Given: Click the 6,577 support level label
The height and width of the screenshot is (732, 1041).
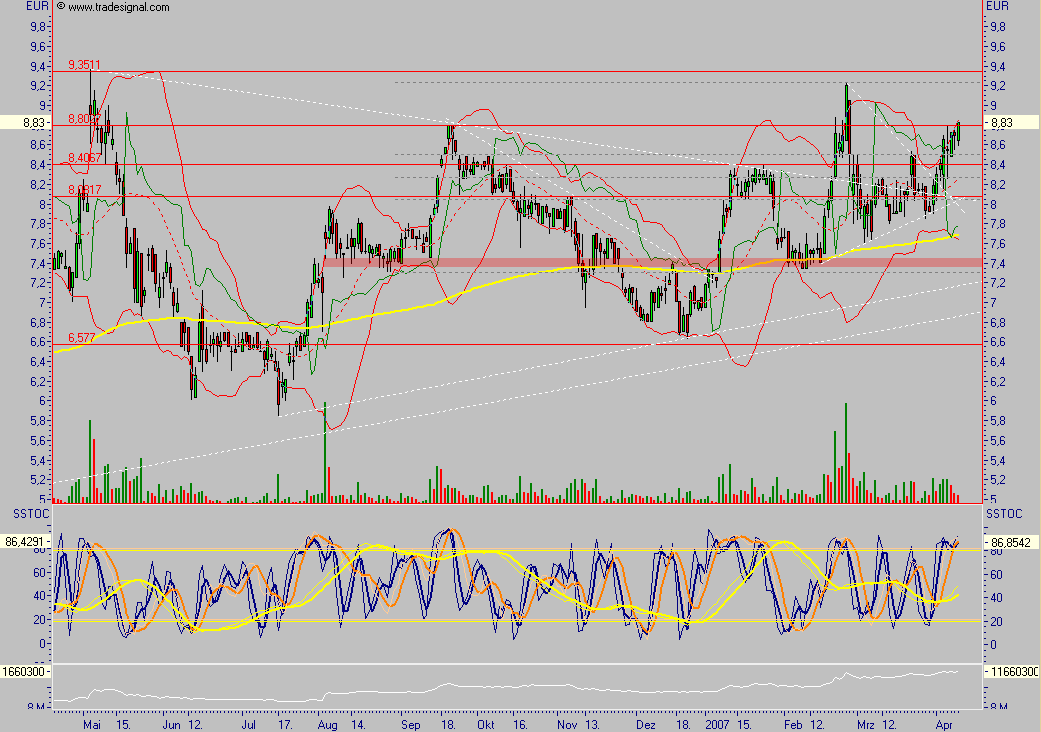Looking at the screenshot, I should click(82, 338).
